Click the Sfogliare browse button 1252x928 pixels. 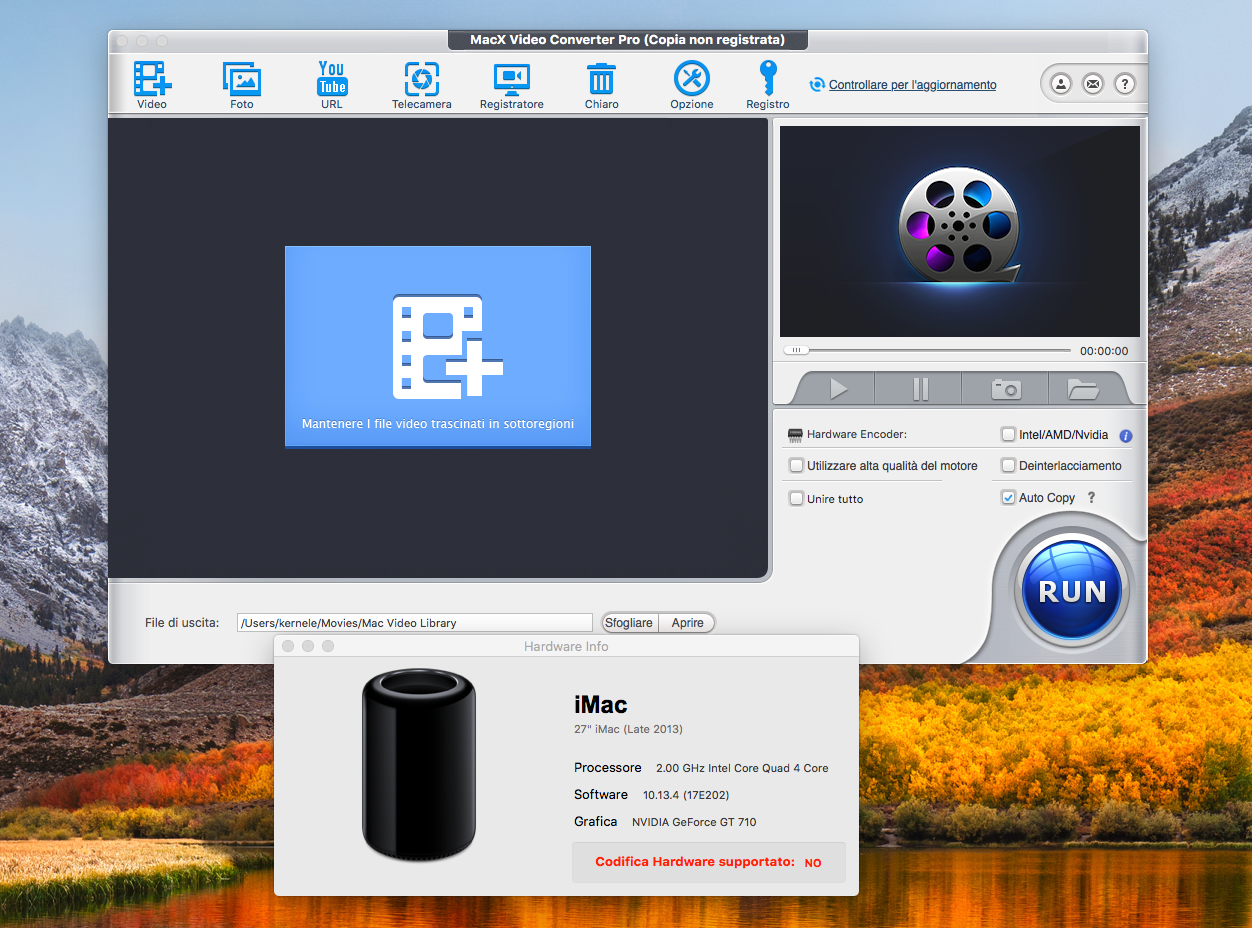(629, 623)
